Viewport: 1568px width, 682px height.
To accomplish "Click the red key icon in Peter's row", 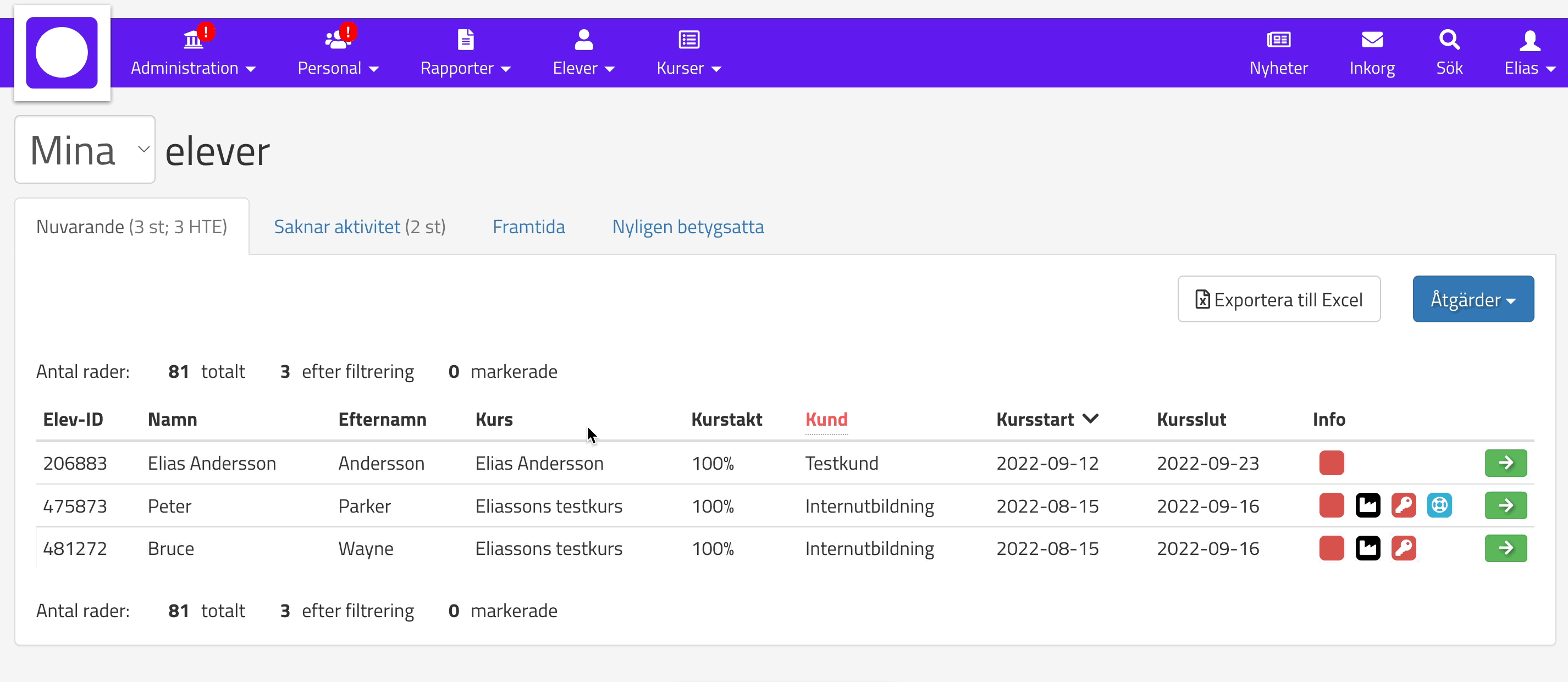I will [x=1403, y=505].
